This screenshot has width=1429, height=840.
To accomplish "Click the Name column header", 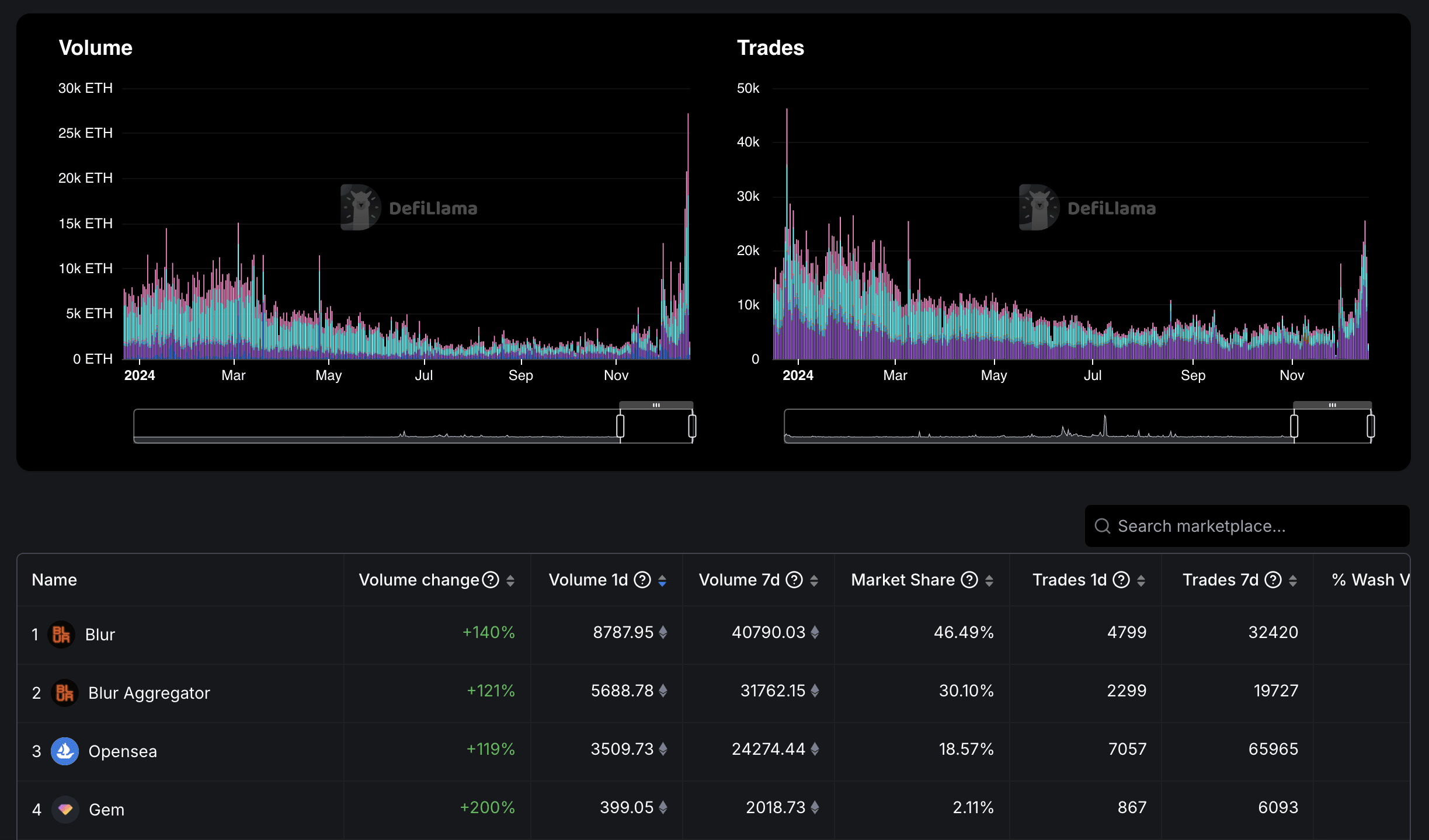I will coord(54,580).
